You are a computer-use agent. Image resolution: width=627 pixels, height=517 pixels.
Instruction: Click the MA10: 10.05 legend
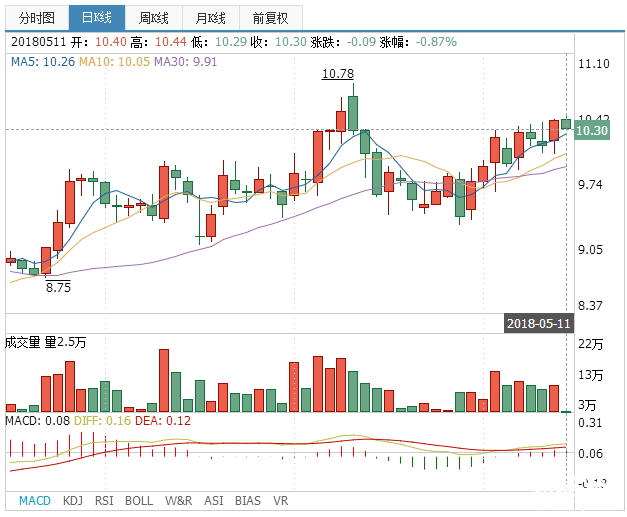tap(114, 62)
